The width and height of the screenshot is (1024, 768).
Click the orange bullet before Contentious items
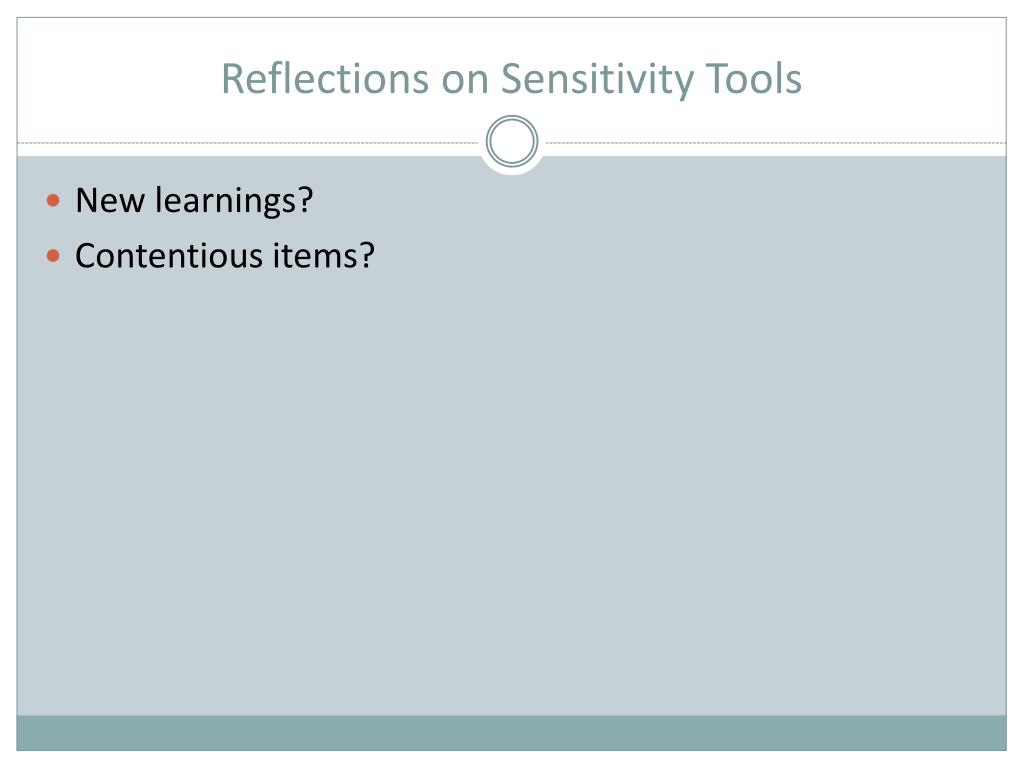click(54, 257)
